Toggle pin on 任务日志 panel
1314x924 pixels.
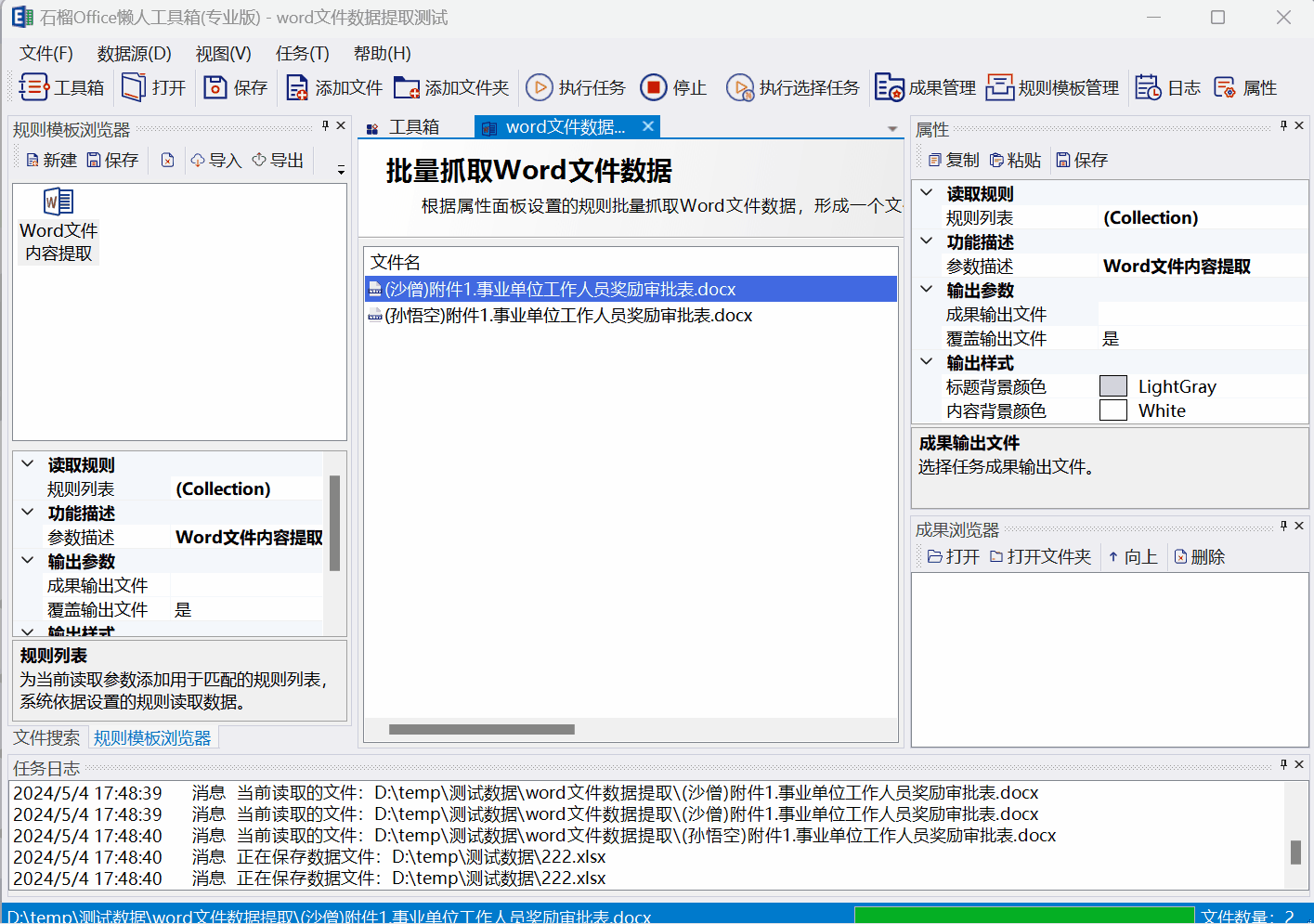click(1283, 764)
